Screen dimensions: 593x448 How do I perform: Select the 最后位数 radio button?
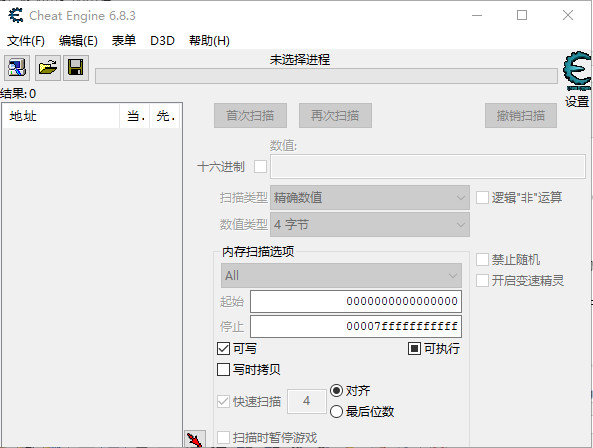(x=336, y=411)
